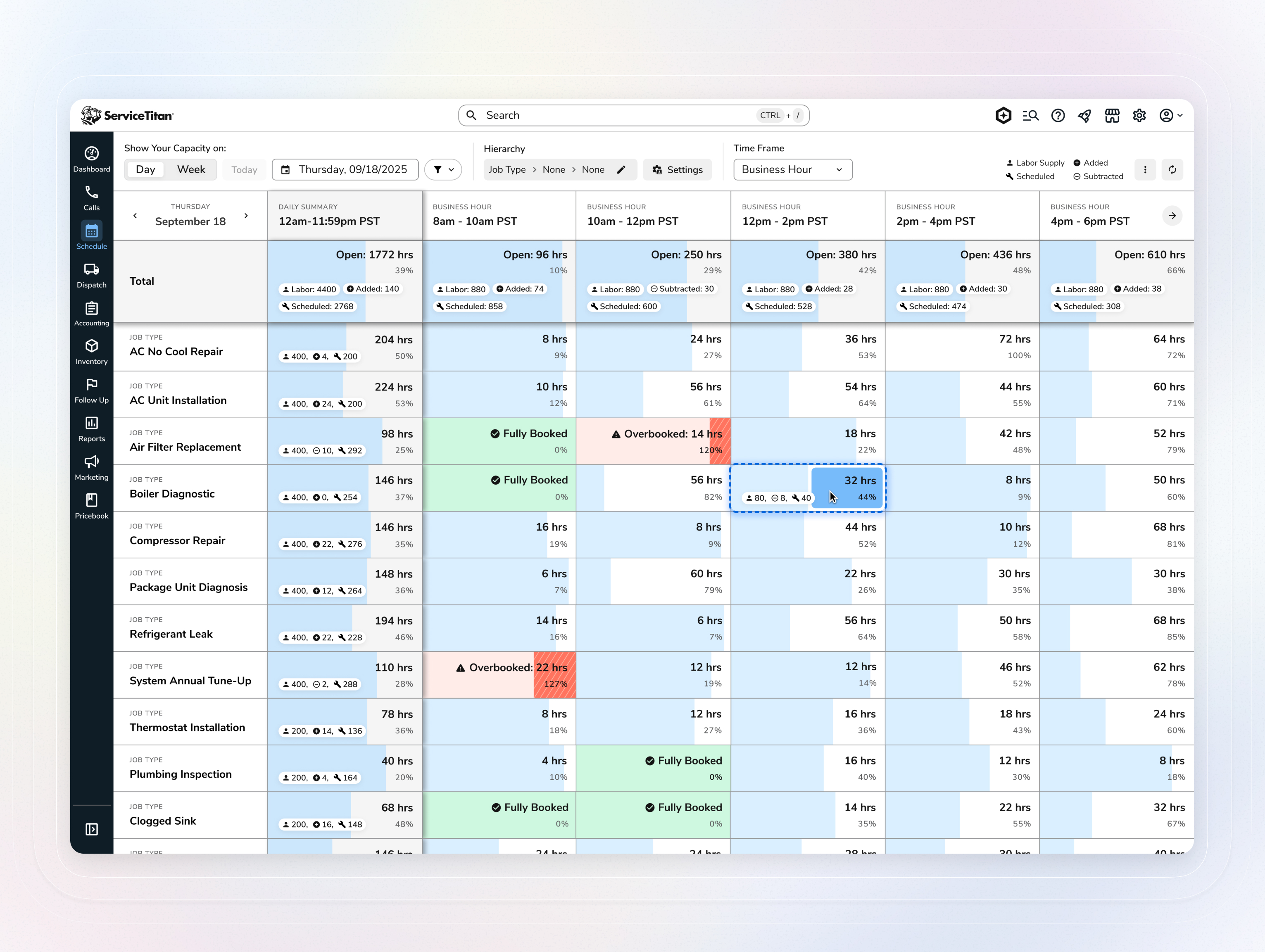Open System Annual Tune-Up overbooked 22 hrs cell

499,675
